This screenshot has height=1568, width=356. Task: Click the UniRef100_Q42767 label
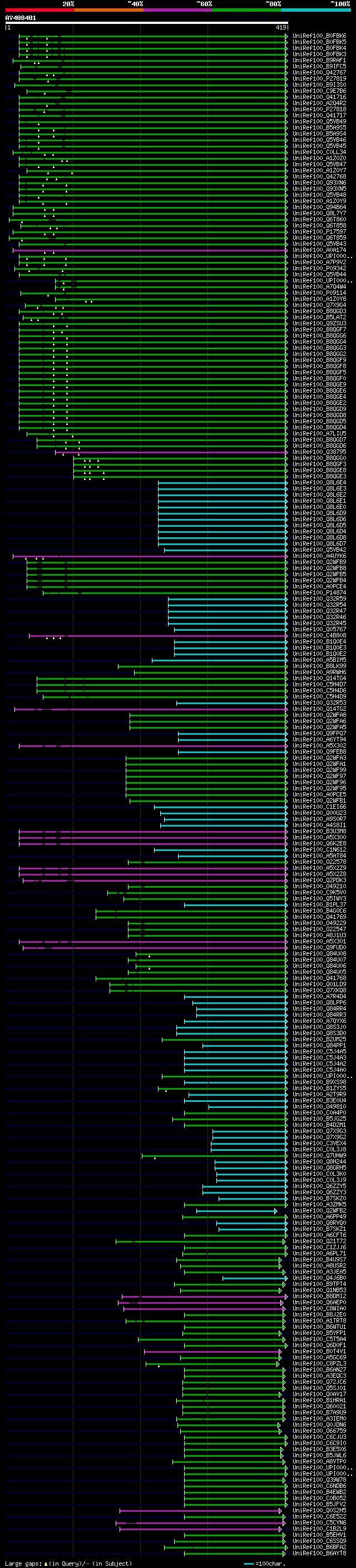(x=319, y=72)
